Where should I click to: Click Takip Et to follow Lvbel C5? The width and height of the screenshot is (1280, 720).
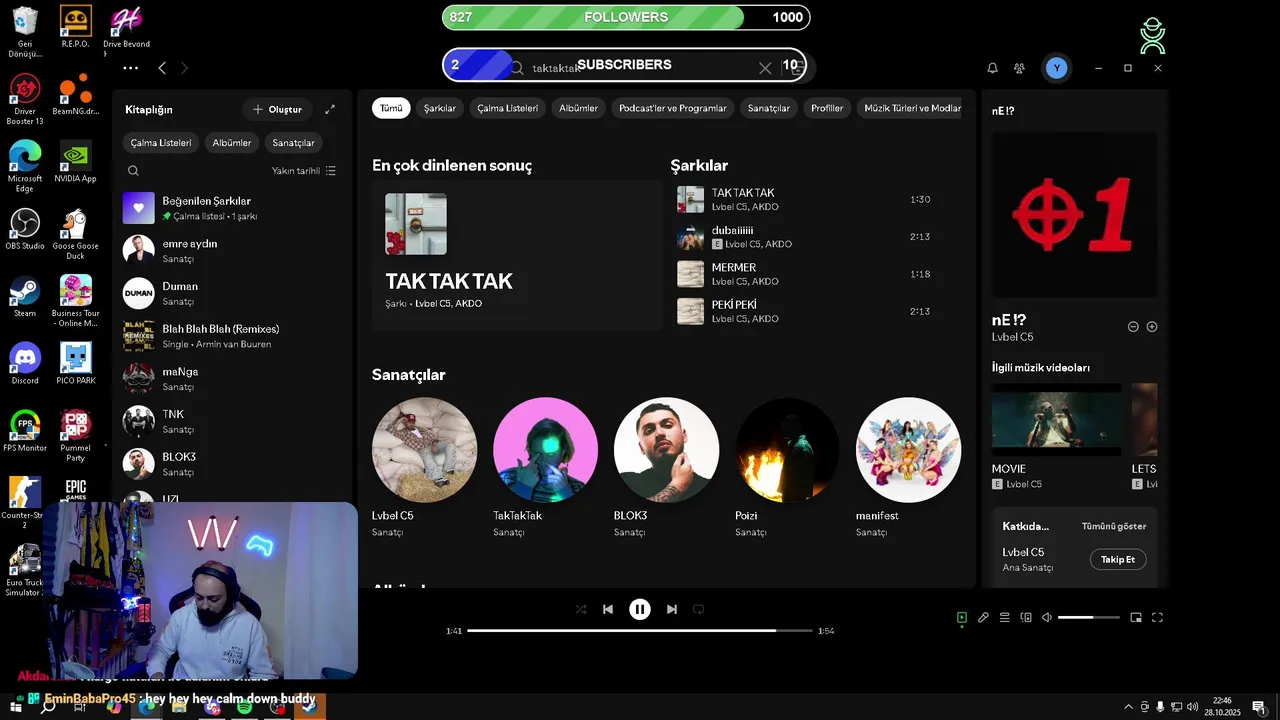(x=1118, y=560)
